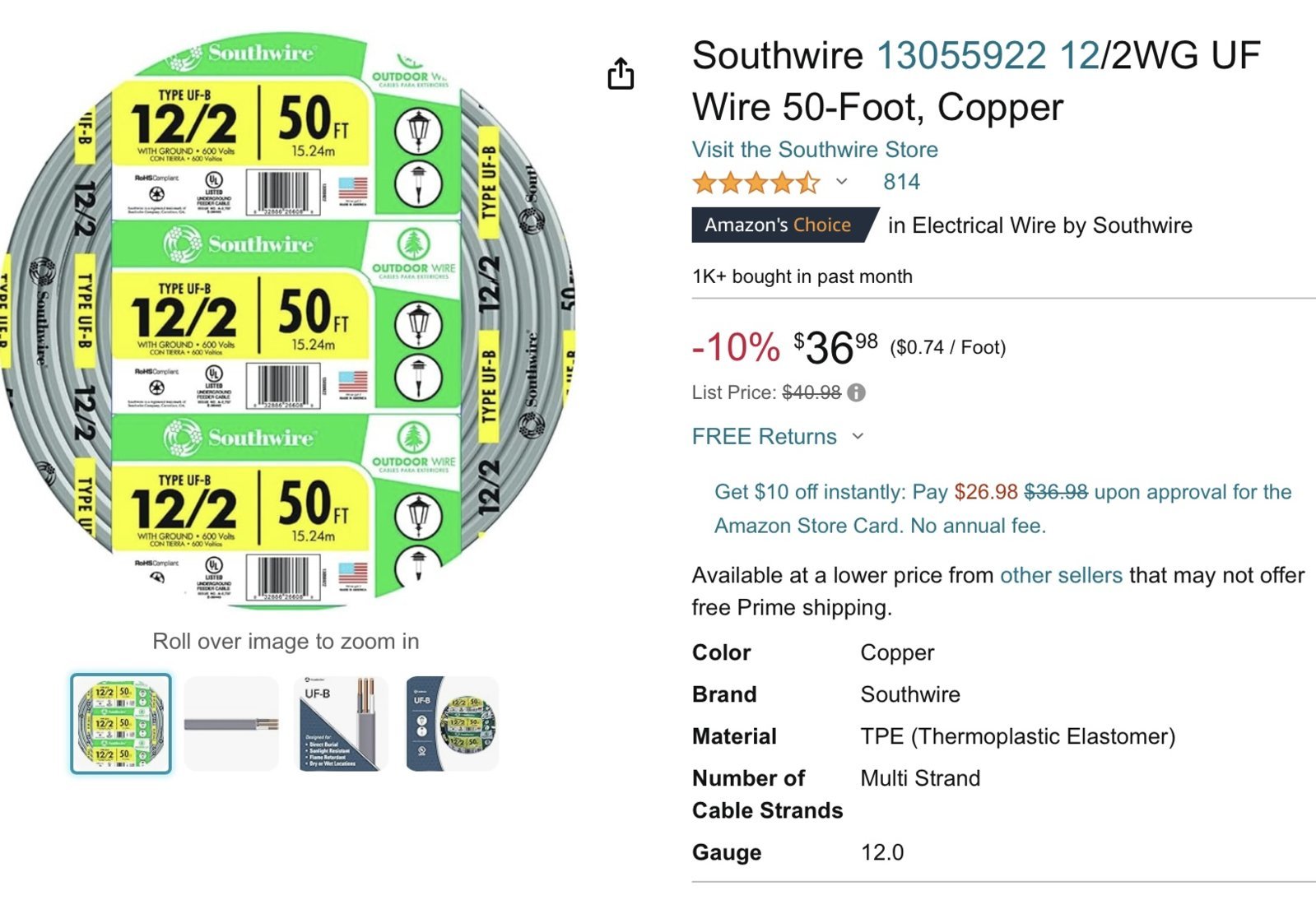Open the 814 ratings count link
1316x914 pixels.
901,182
